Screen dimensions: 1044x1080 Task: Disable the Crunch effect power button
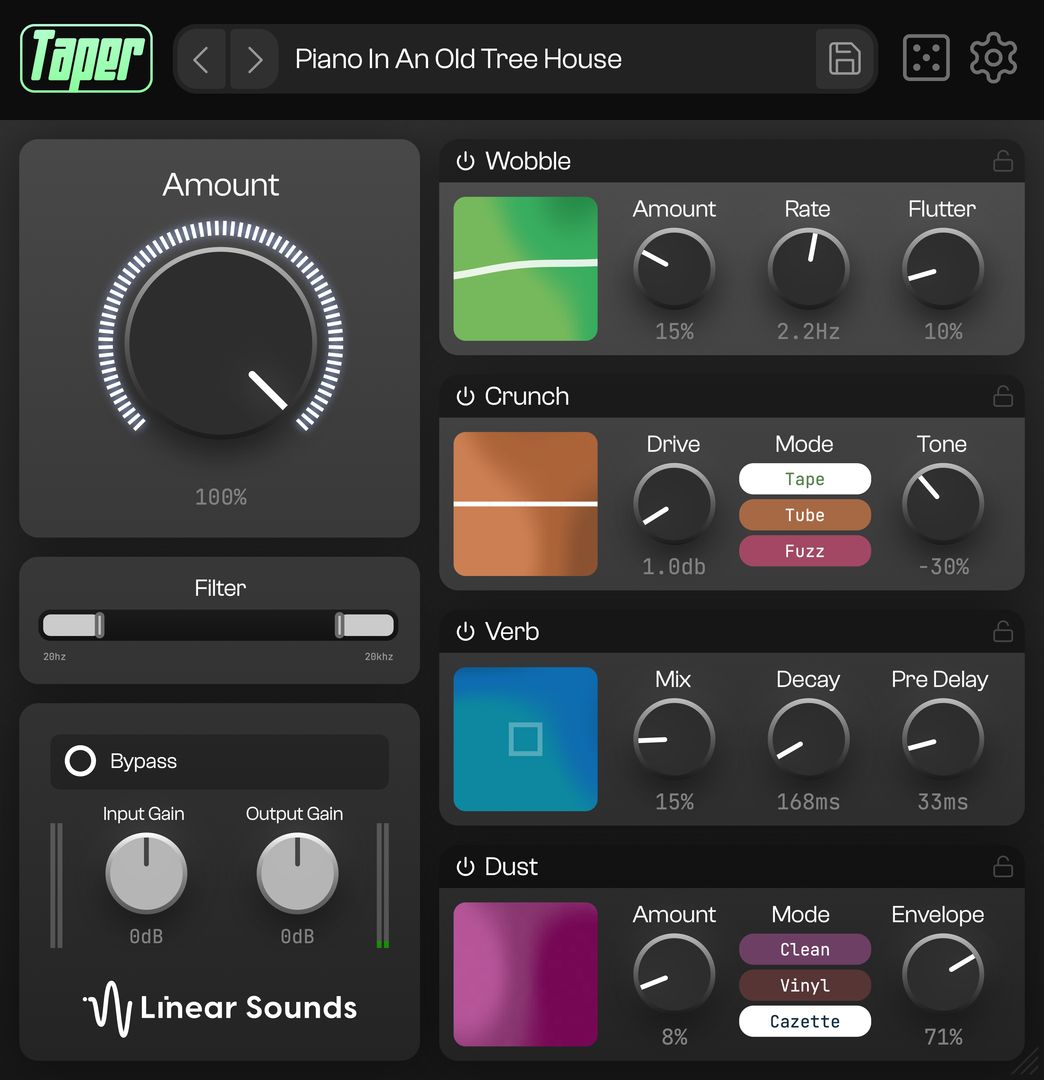[x=465, y=396]
